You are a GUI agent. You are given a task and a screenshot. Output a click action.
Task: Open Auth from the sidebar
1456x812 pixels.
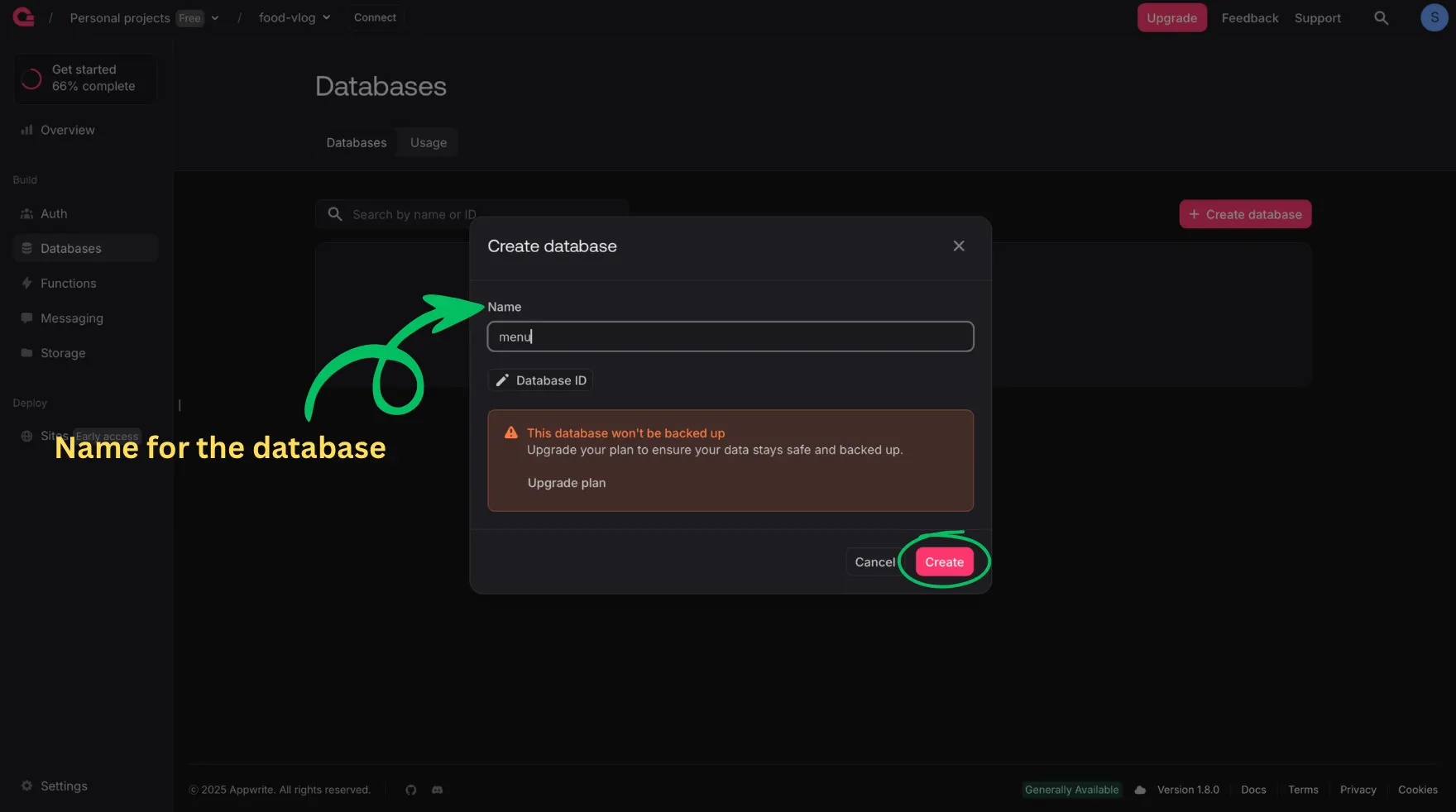coord(53,213)
